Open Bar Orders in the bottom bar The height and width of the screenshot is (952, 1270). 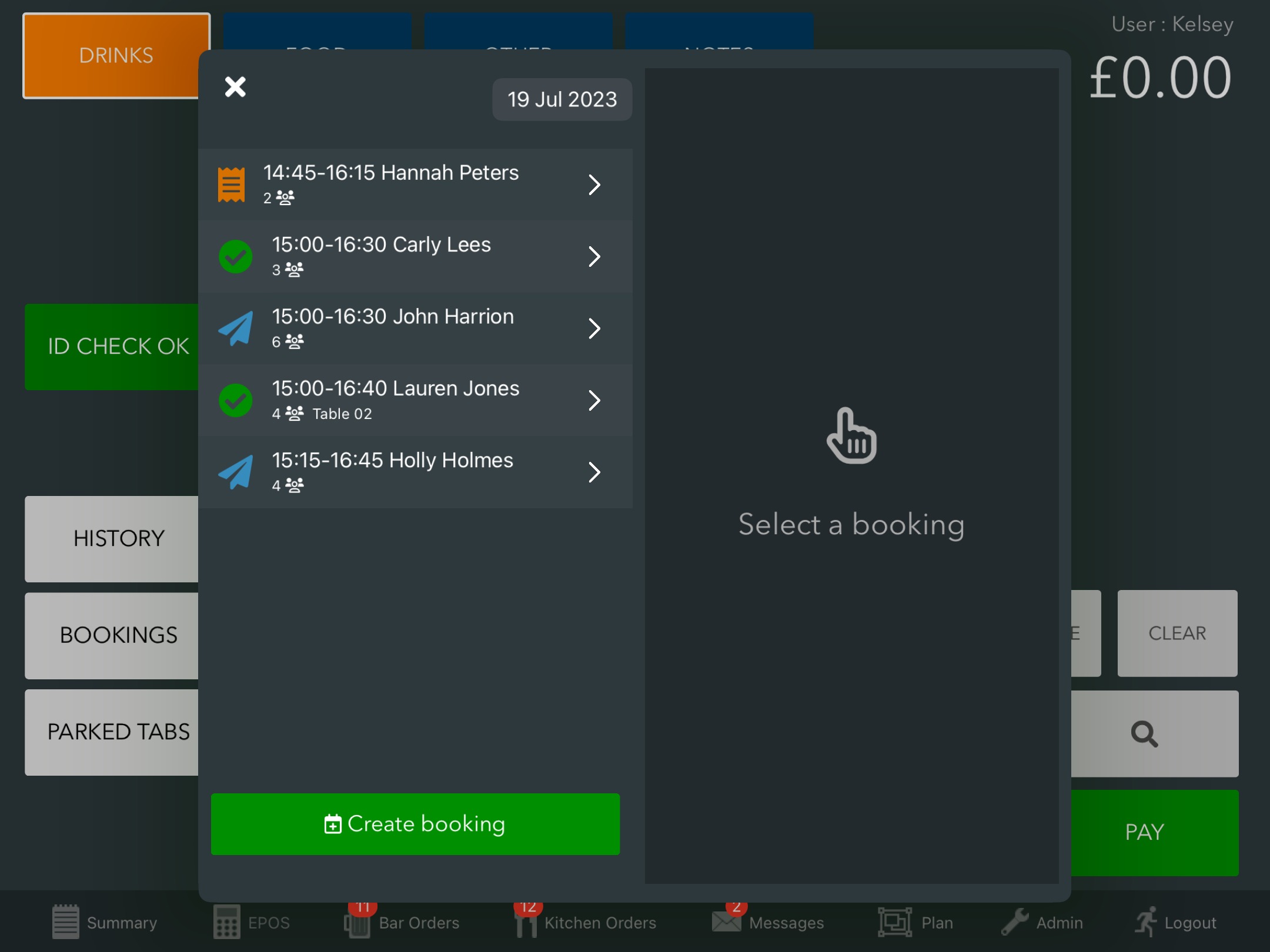(402, 923)
